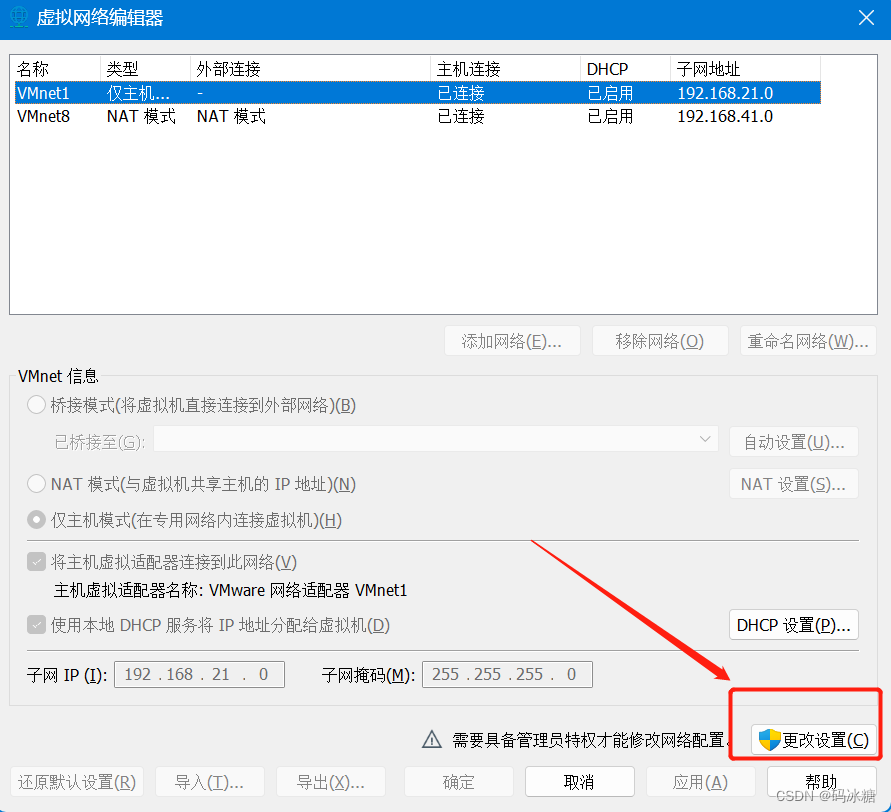Click VMnet1 type 仅主机... cell
Screen dimensions: 891x812
pyautogui.click(x=138, y=93)
